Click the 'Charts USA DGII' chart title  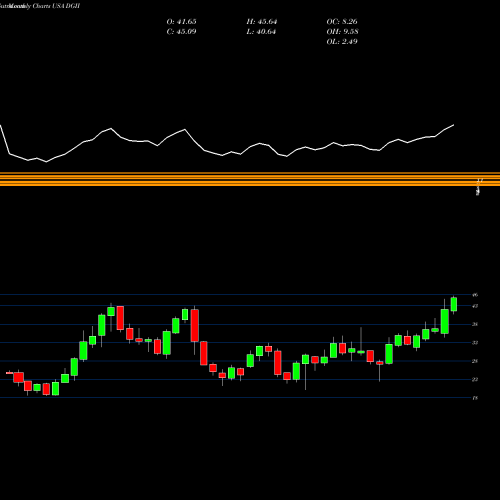point(56,6)
